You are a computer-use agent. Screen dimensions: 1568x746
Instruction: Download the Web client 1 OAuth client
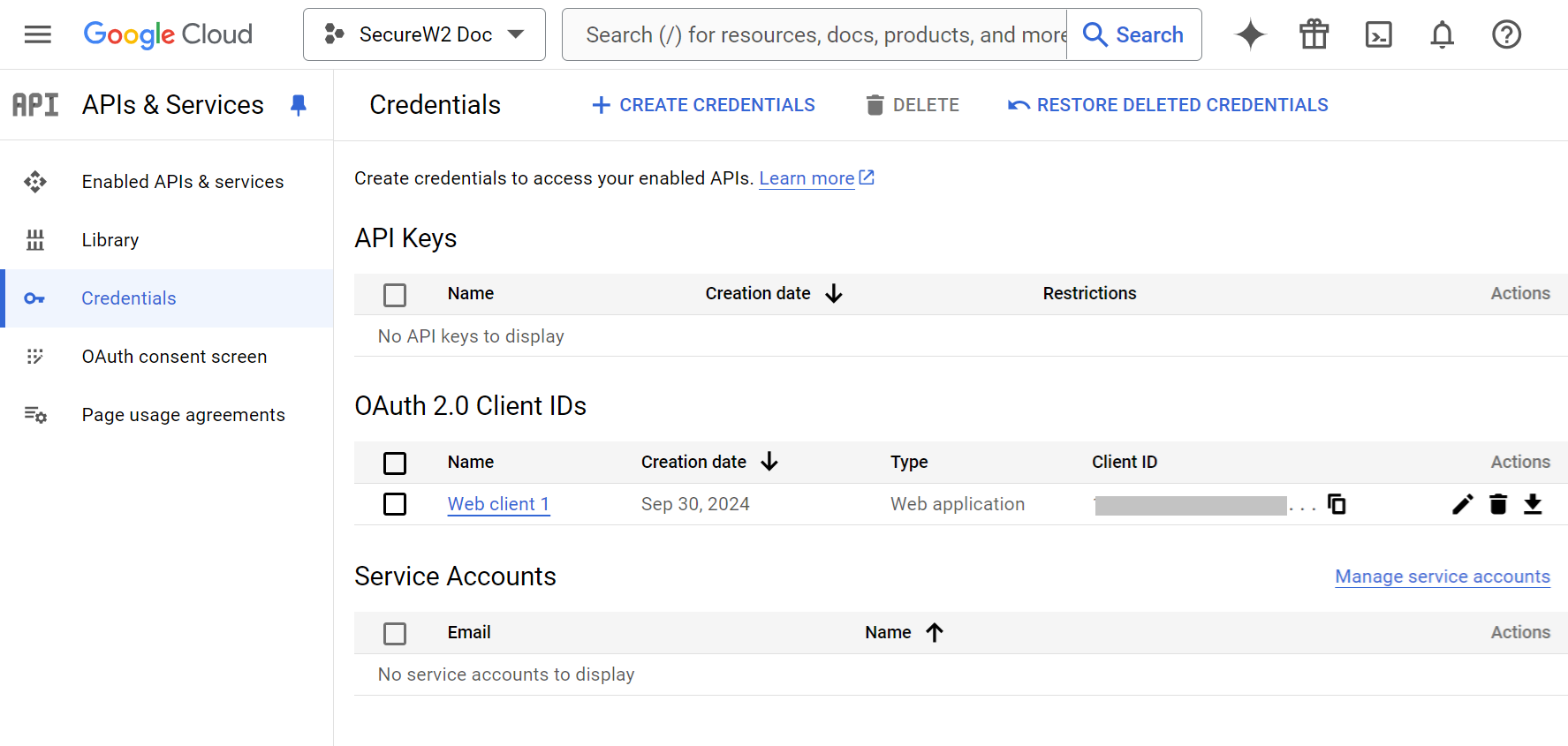pyautogui.click(x=1533, y=504)
